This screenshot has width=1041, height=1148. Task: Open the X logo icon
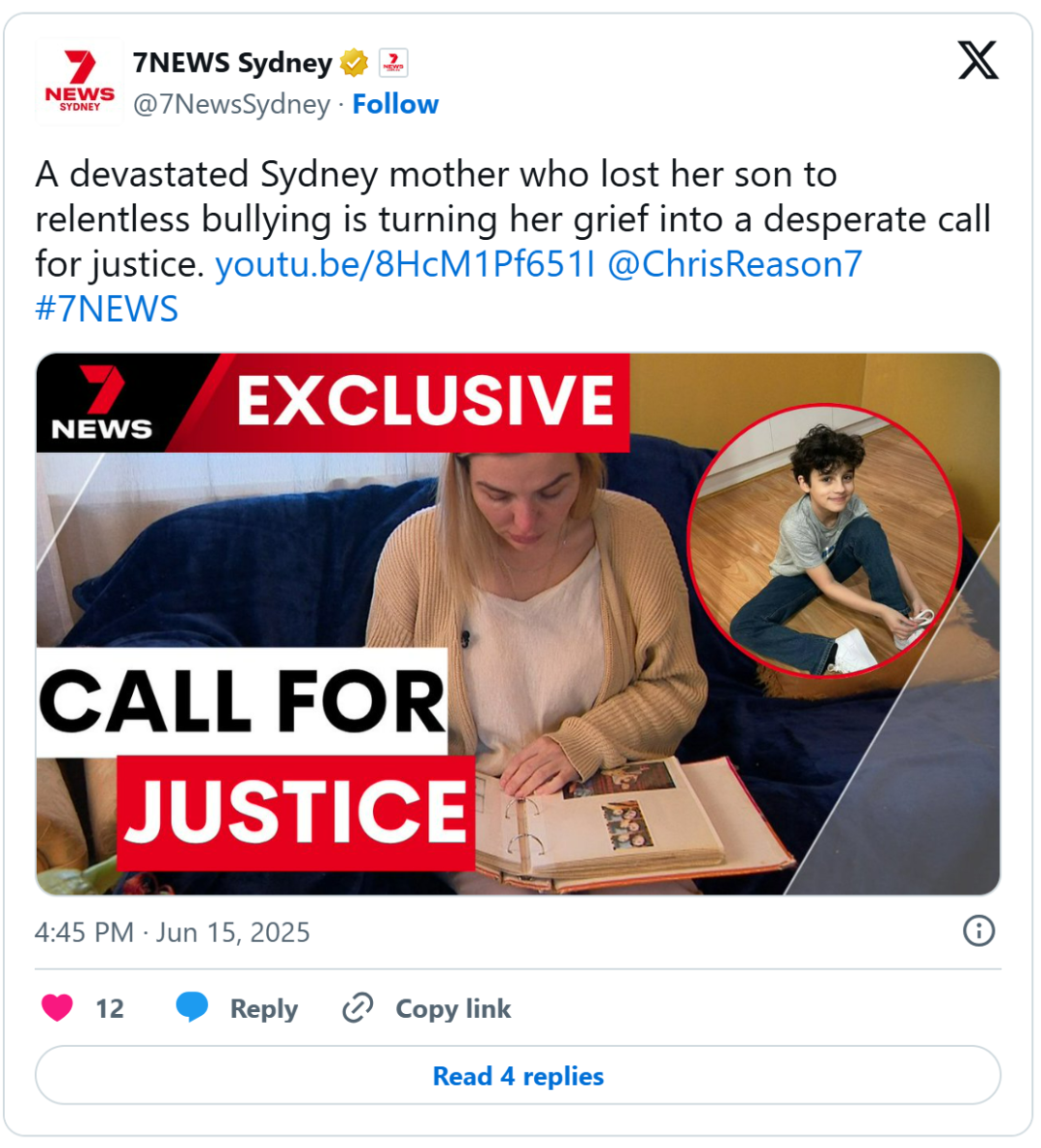pos(978,60)
